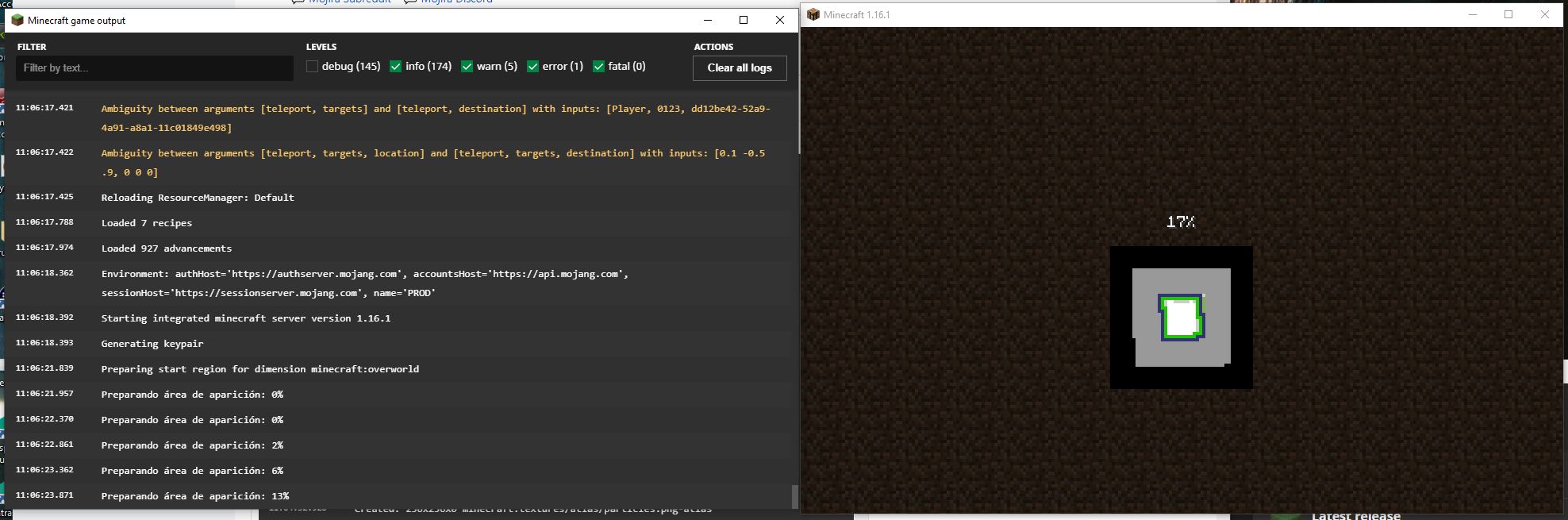Enable the debug (145) log level checkbox

pyautogui.click(x=312, y=67)
